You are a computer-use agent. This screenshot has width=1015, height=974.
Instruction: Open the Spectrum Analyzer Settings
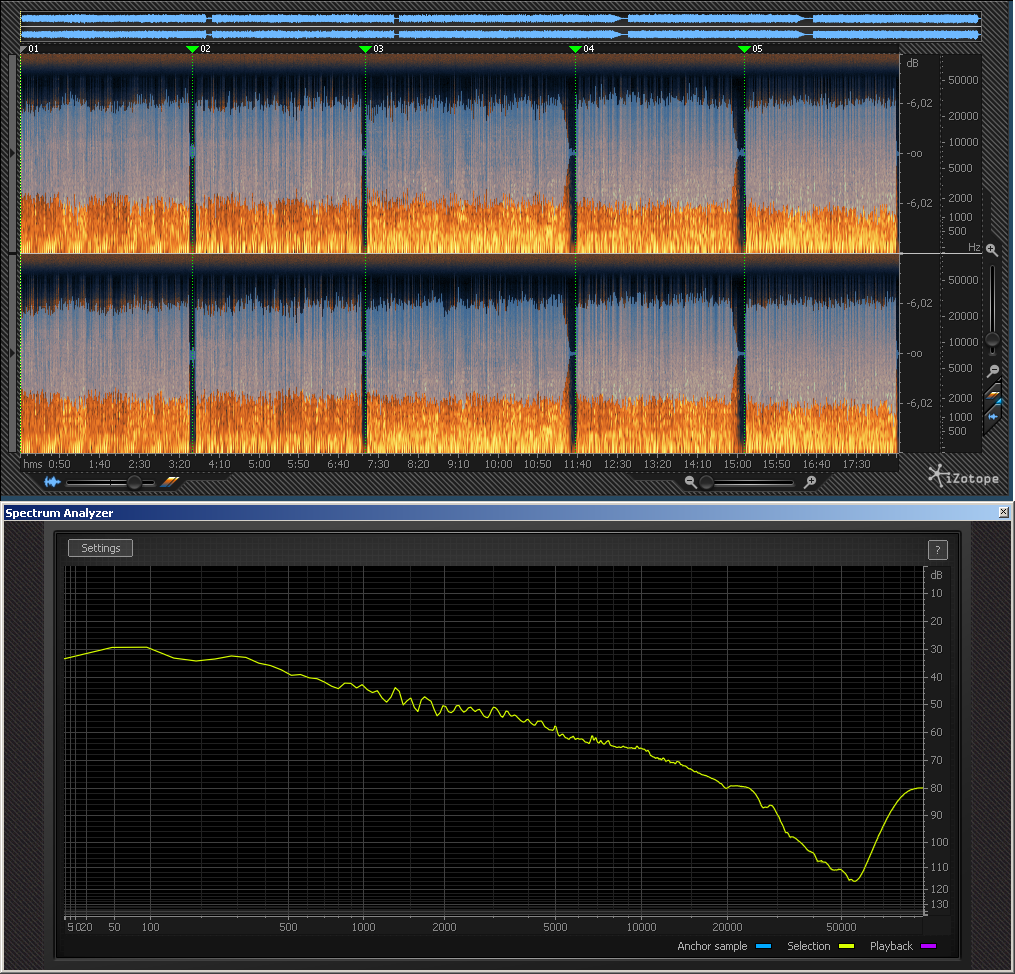100,548
